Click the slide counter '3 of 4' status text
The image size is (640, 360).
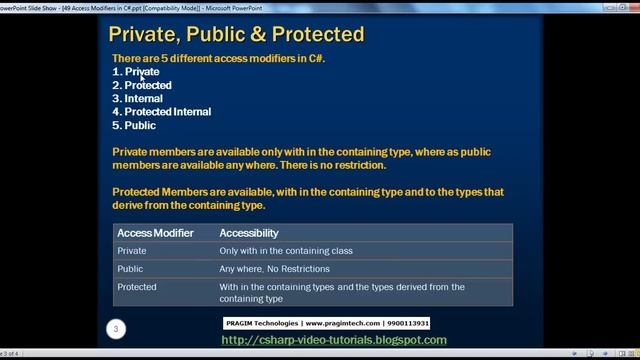point(10,354)
